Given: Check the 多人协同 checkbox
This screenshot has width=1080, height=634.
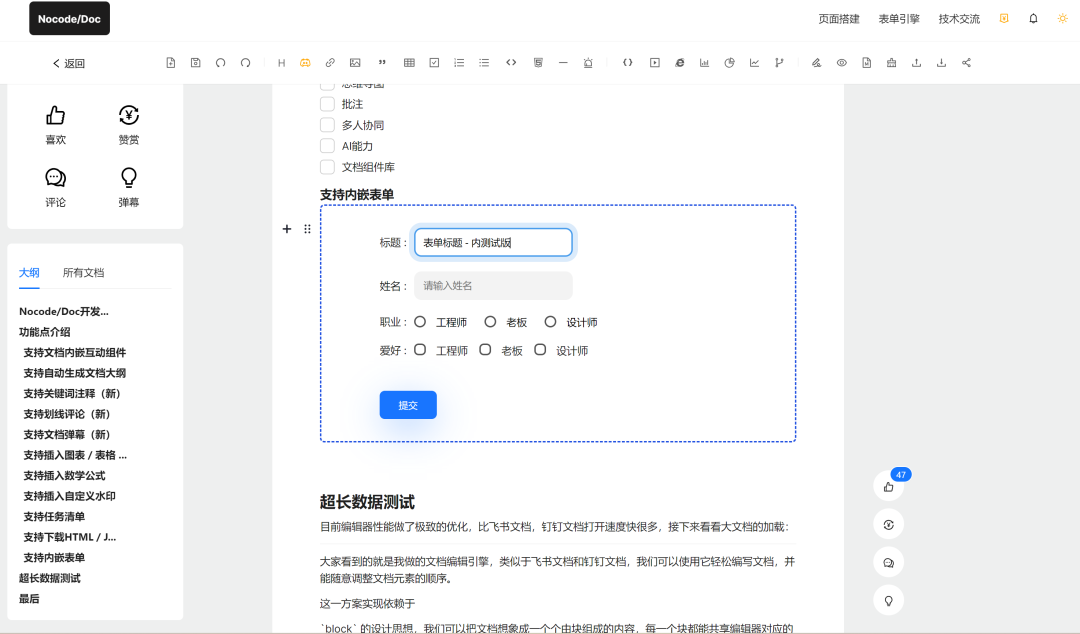Looking at the screenshot, I should coord(327,125).
